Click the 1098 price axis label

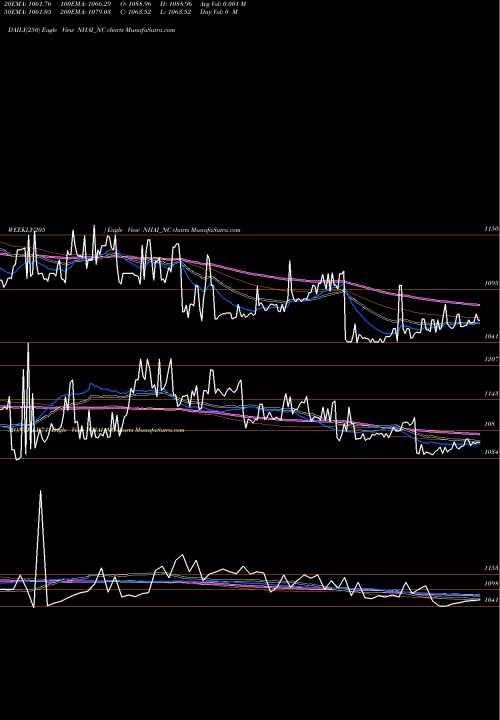(x=491, y=584)
